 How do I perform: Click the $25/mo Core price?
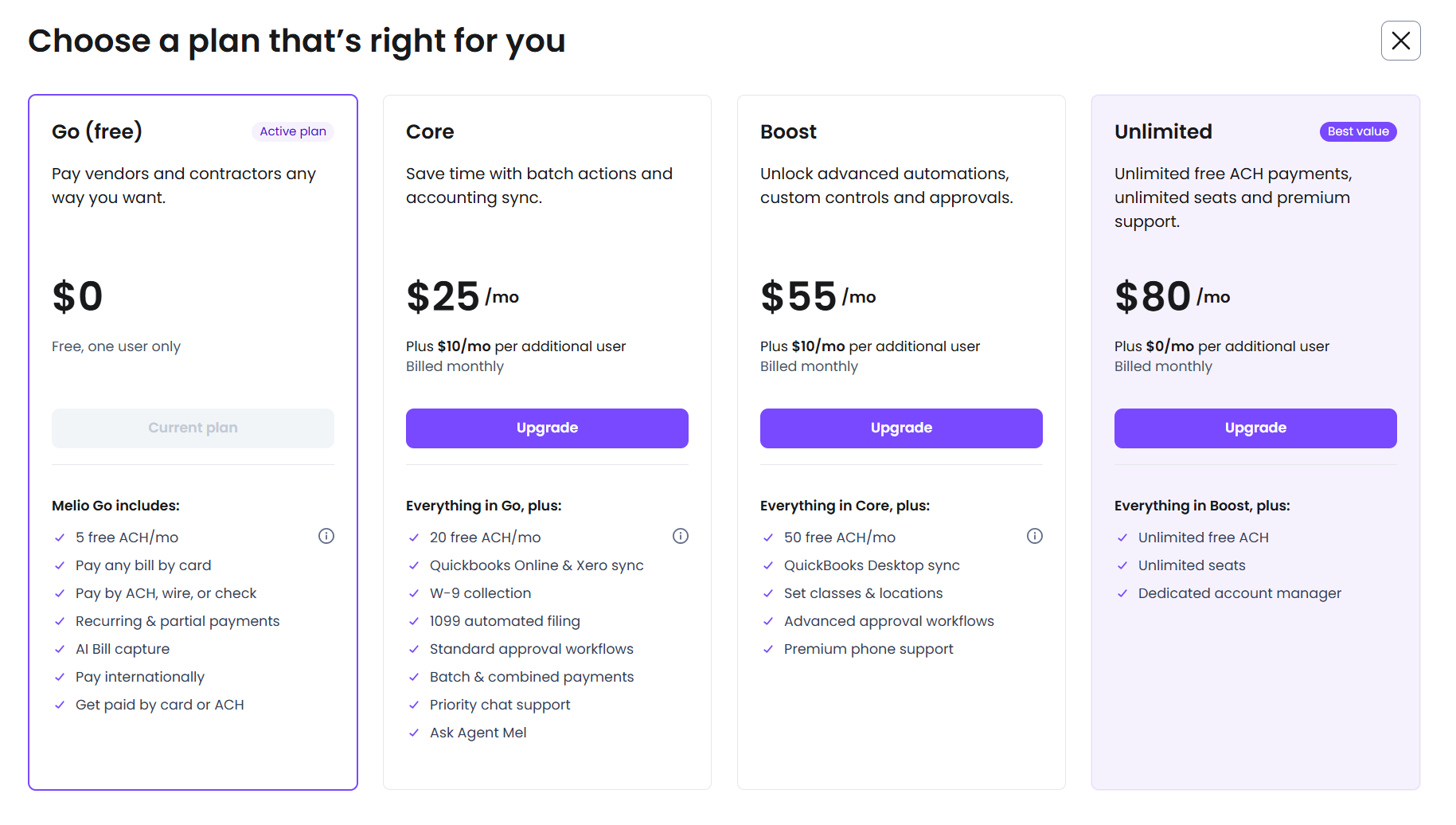[462, 297]
